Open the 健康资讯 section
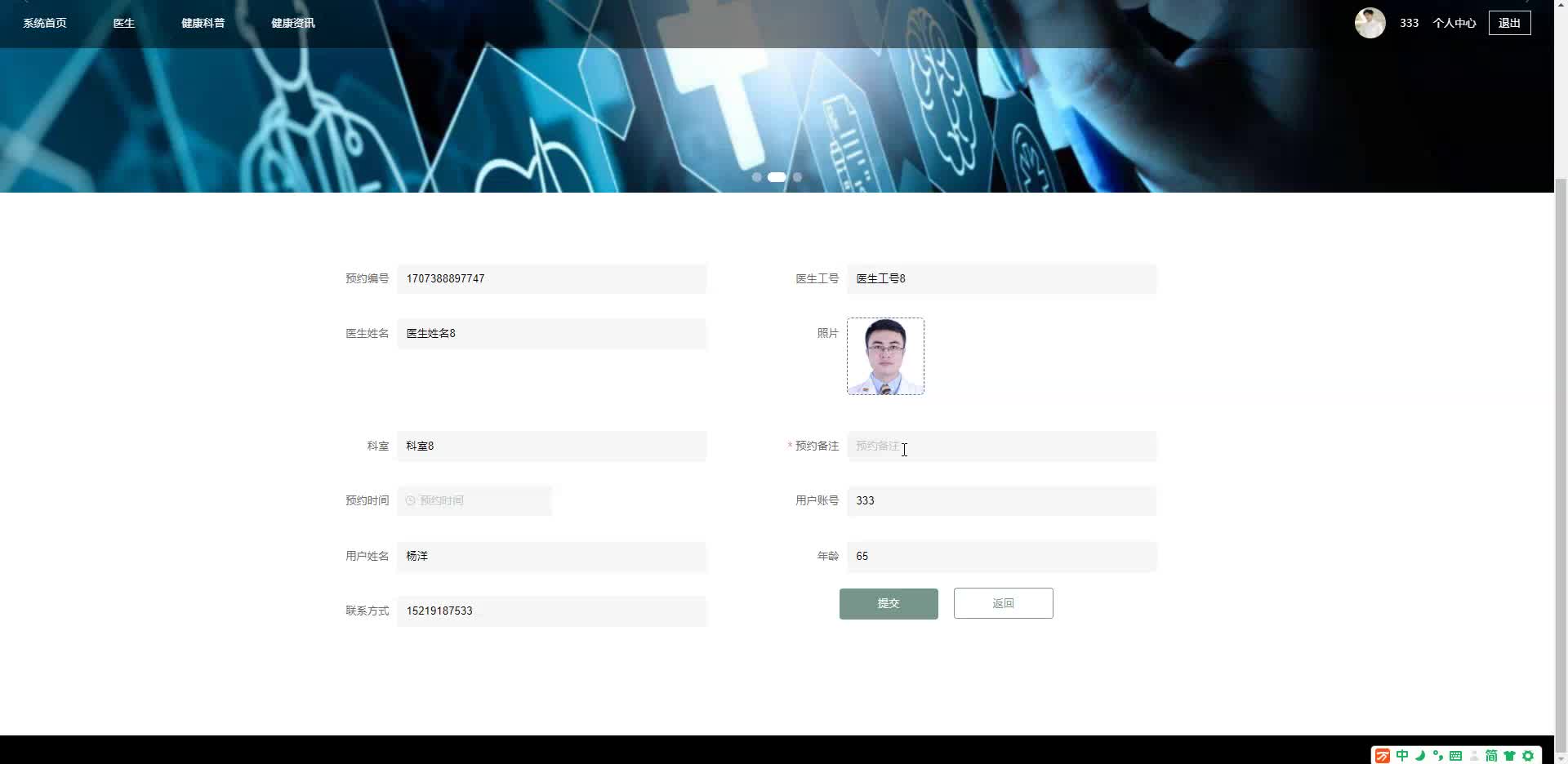 (293, 23)
